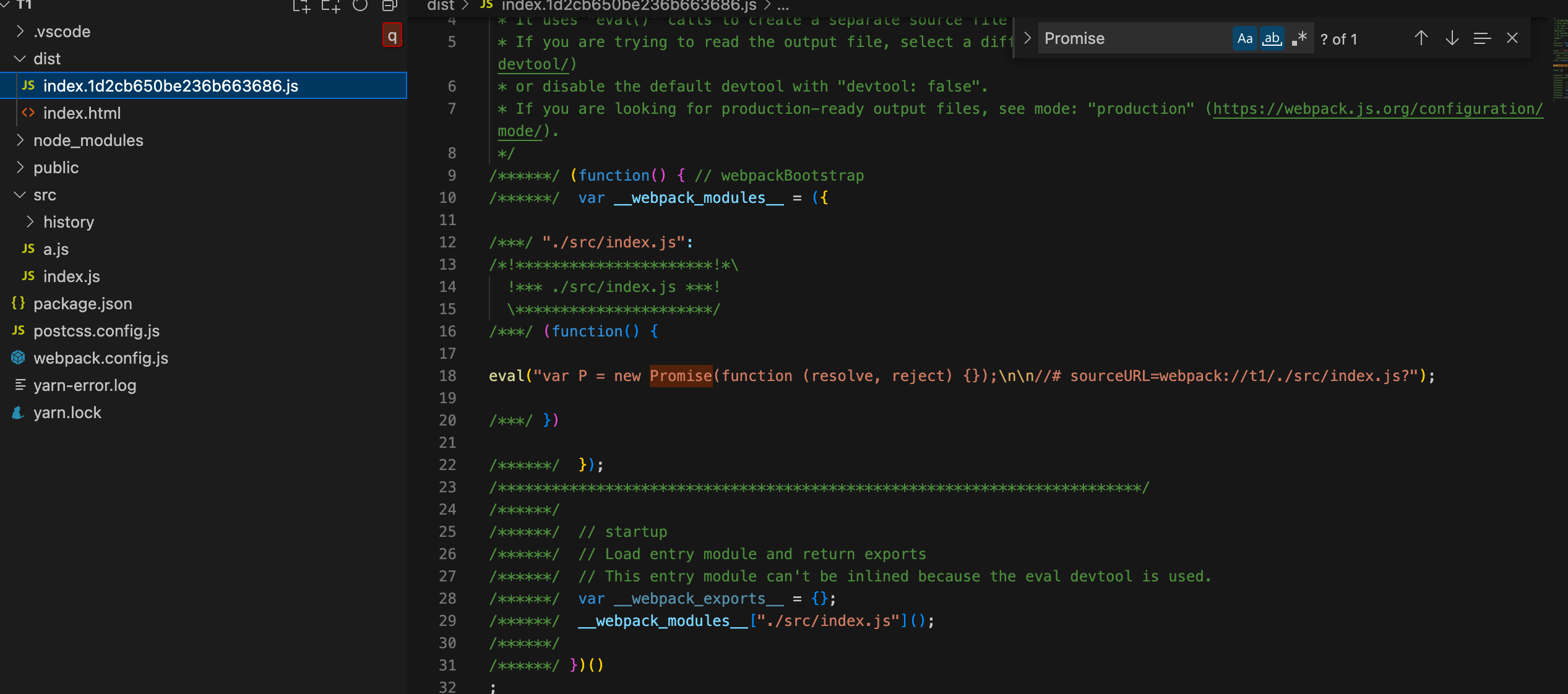Click the New Folder icon in explorer header

[x=331, y=6]
